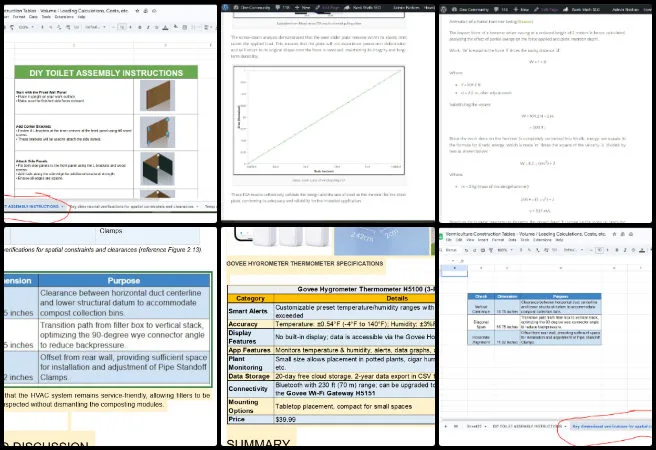Open Rank Math SEO in the chart page admin bar
Screen dimensions: 656x450
pyautogui.click(x=362, y=8)
